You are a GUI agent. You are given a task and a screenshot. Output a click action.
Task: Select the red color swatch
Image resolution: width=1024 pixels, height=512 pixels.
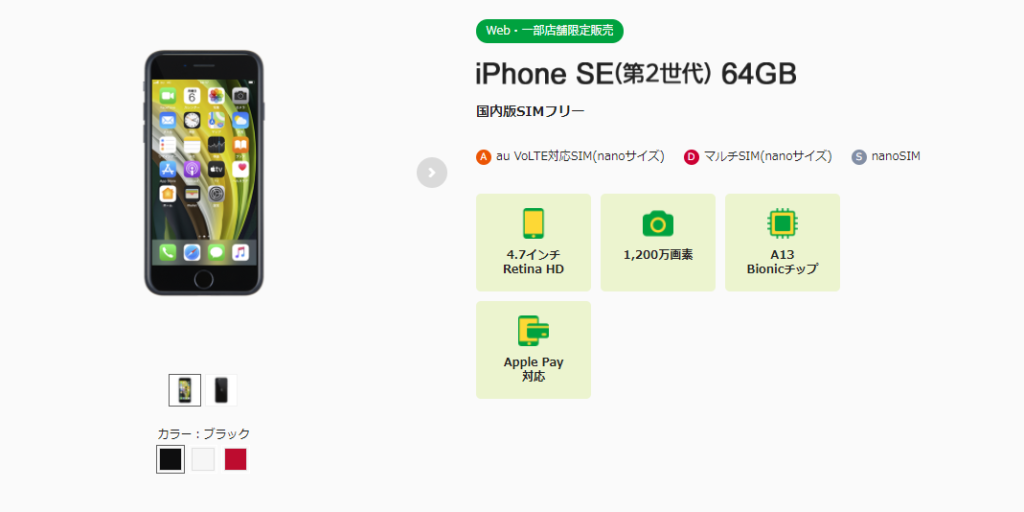236,459
